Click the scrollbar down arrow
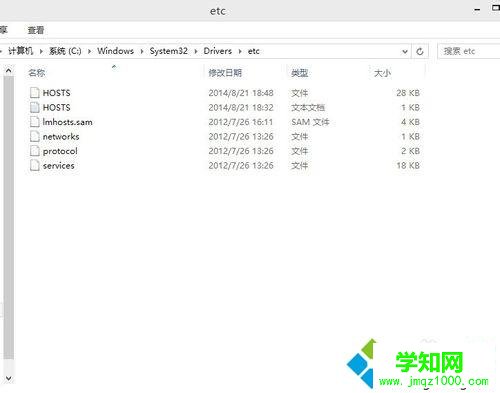The width and height of the screenshot is (500, 393). point(9,378)
